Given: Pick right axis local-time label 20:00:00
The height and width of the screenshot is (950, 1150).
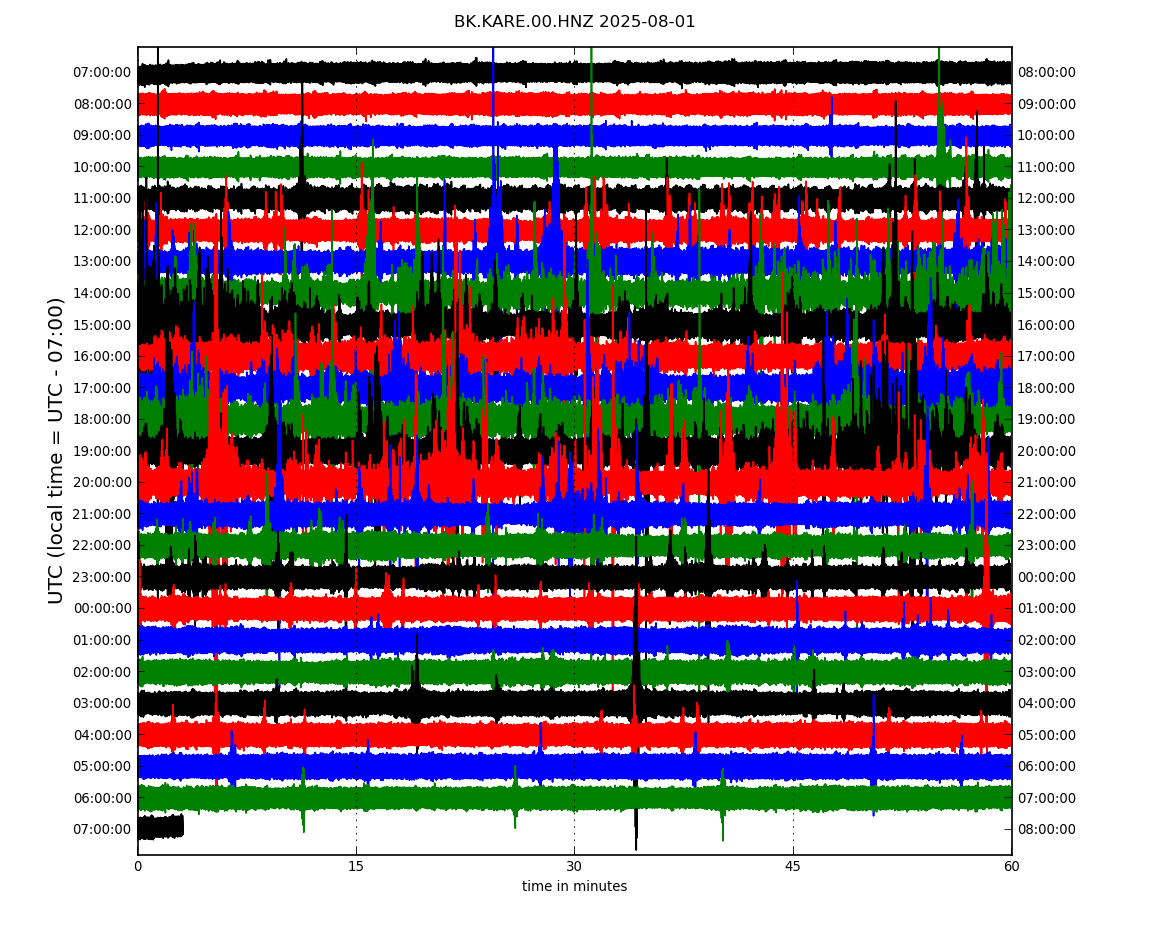Looking at the screenshot, I should click(1047, 451).
